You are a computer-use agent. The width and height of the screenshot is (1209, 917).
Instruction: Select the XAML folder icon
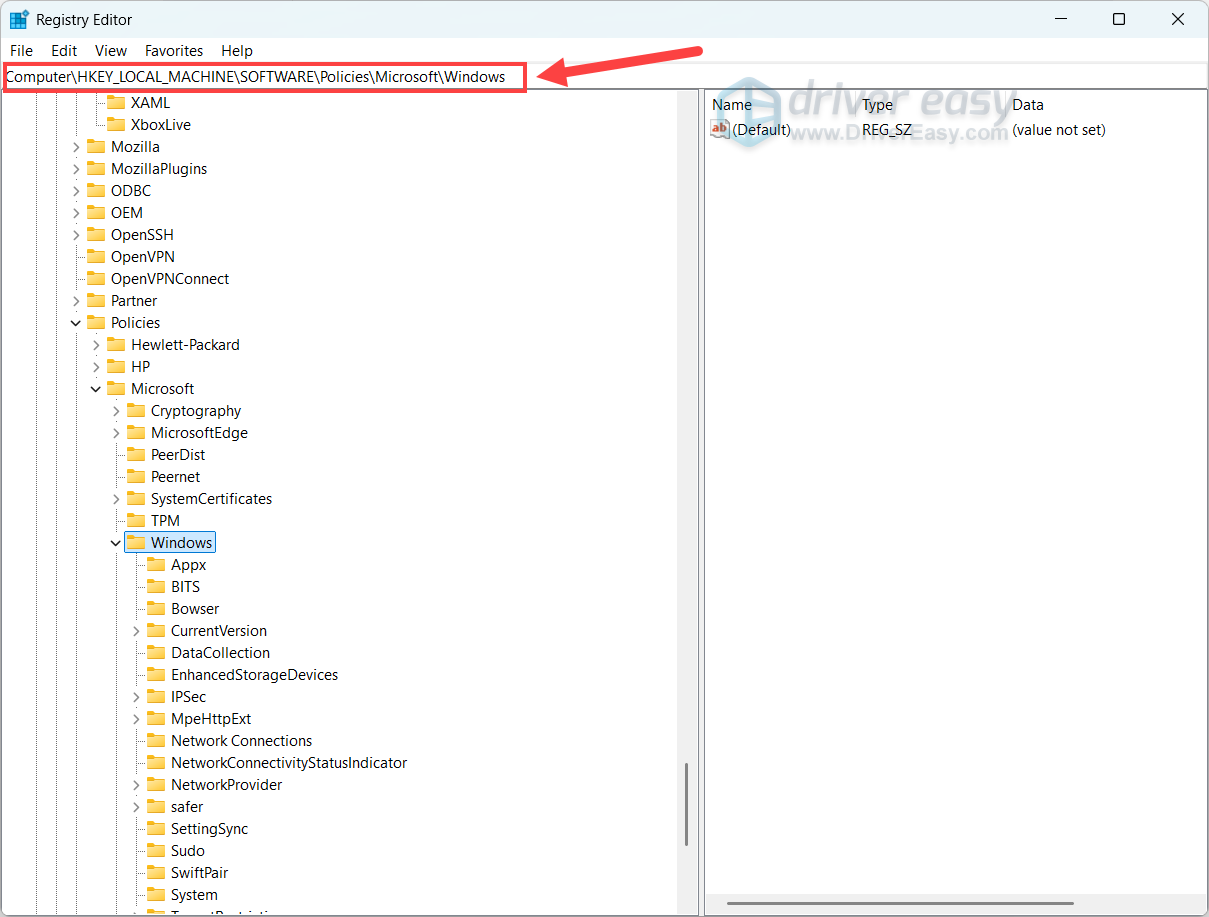(x=116, y=102)
